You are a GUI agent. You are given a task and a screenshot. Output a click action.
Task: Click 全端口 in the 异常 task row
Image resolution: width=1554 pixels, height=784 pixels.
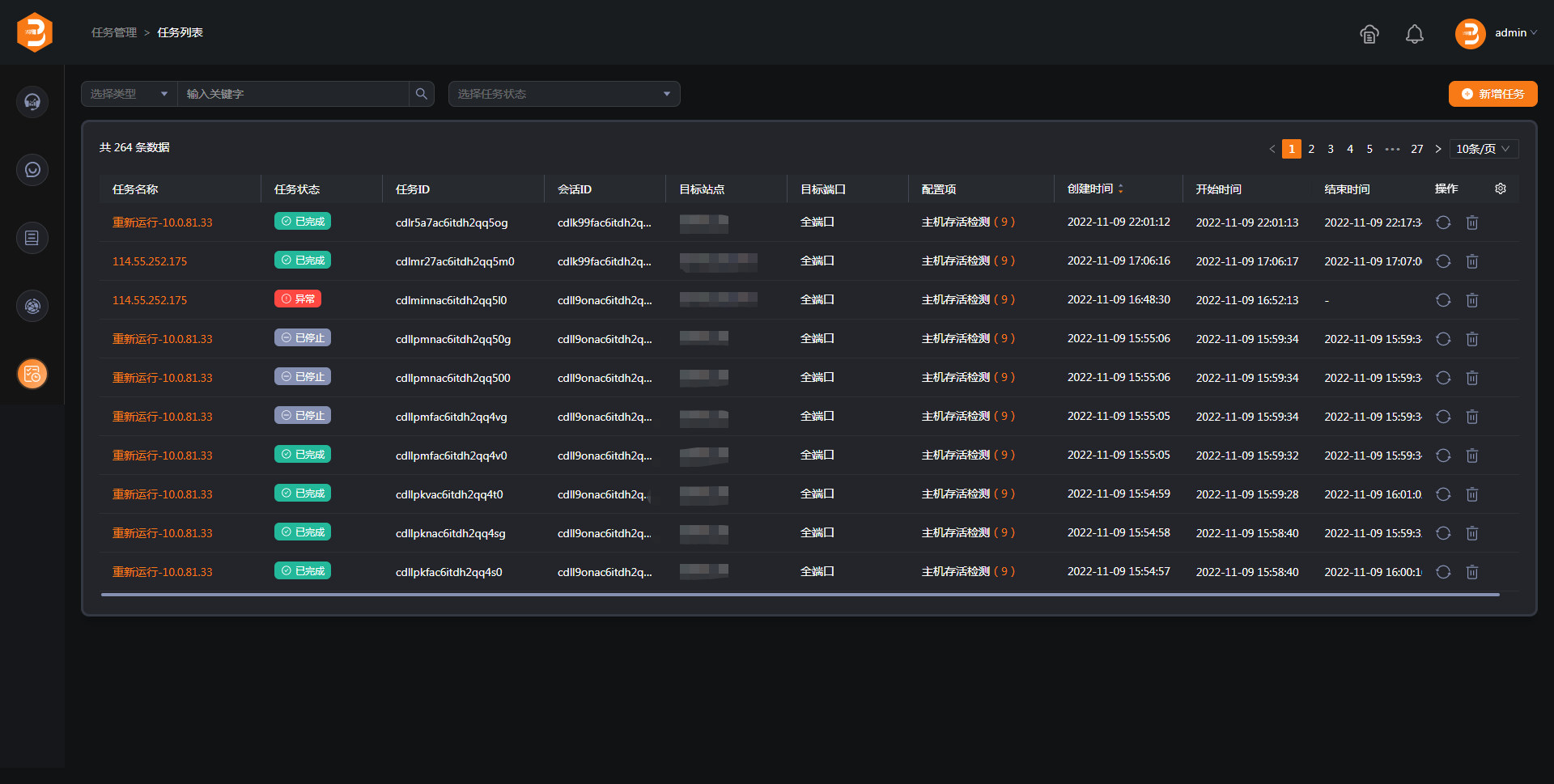[x=817, y=299]
